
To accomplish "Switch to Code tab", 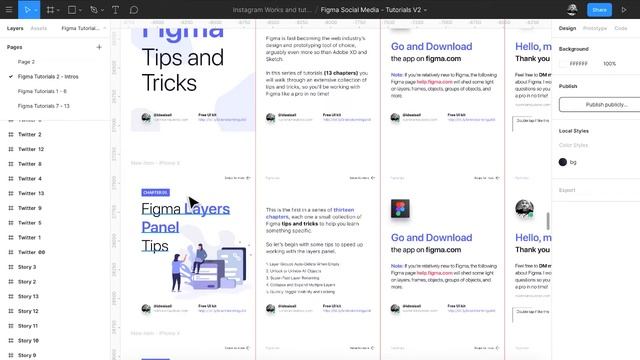I will click(621, 28).
